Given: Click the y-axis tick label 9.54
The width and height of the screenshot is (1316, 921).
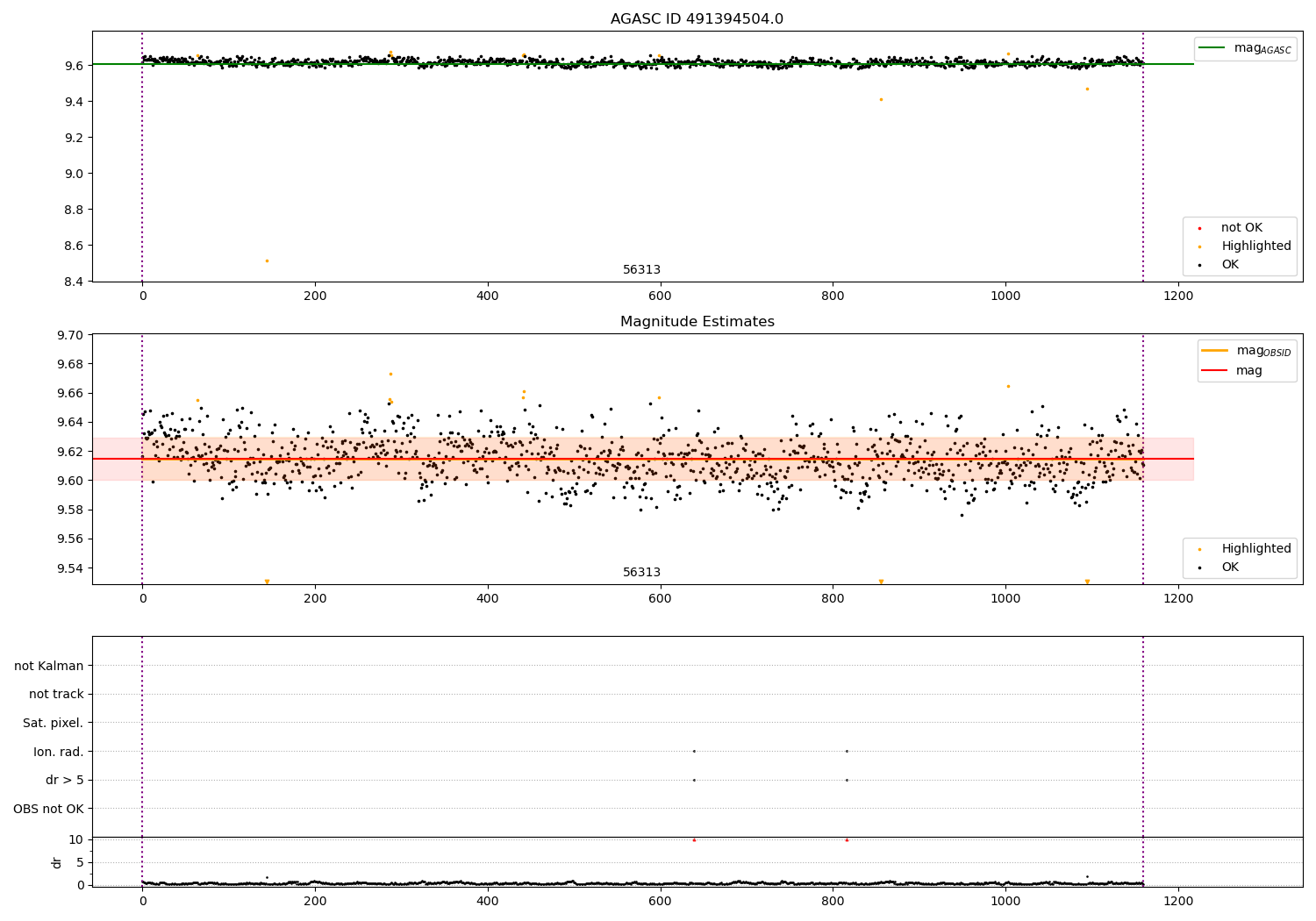Looking at the screenshot, I should pyautogui.click(x=70, y=568).
